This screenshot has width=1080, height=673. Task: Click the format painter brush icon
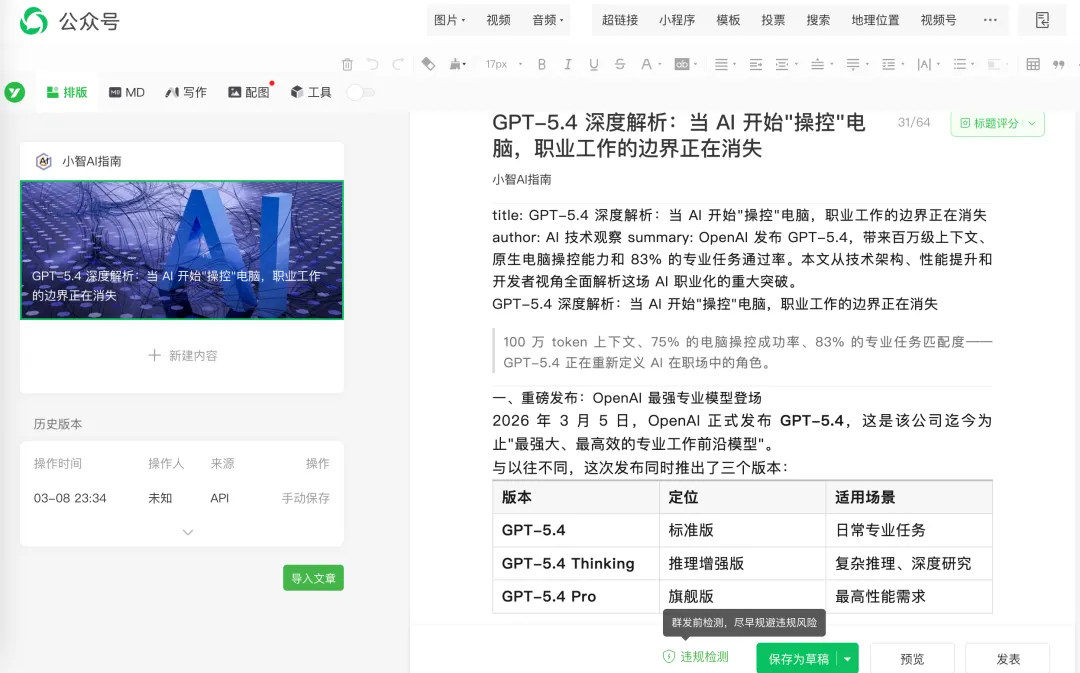pos(455,64)
